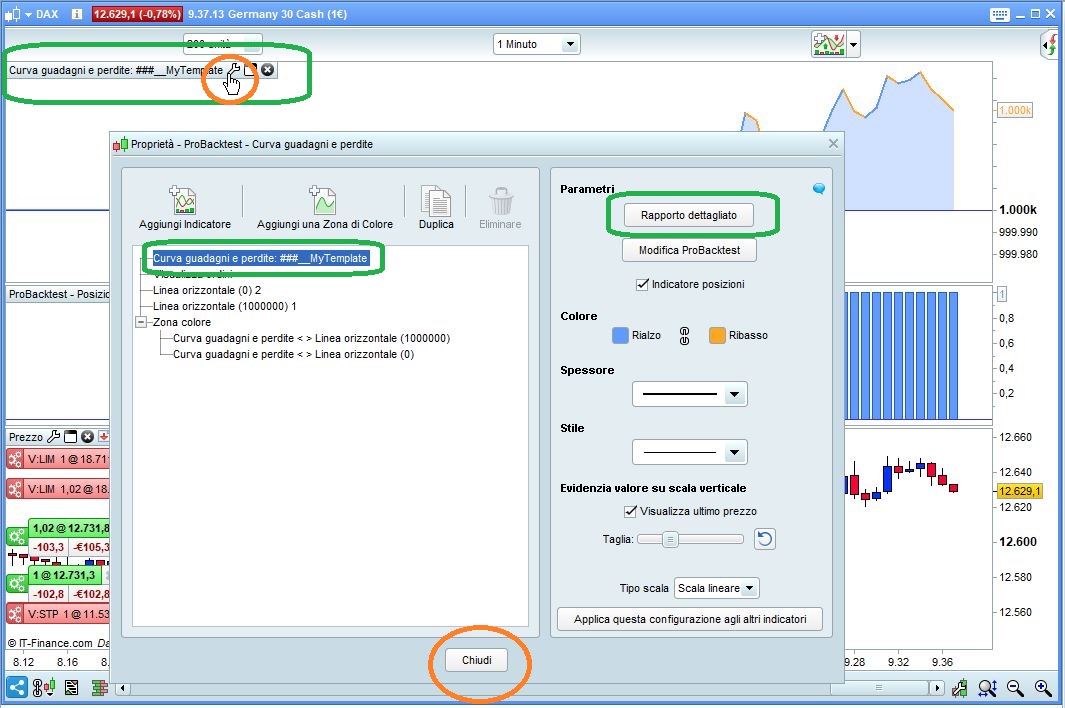Close the Prezzo panel with X icon

point(87,436)
